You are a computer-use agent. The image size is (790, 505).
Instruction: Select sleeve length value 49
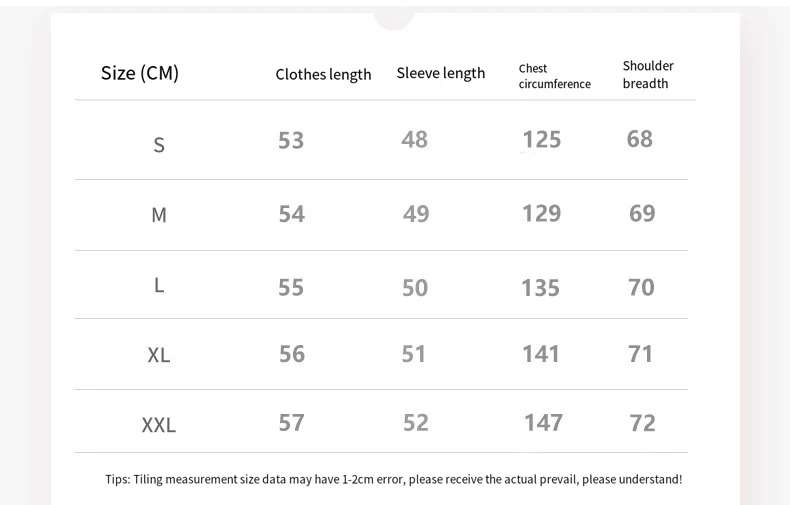click(x=415, y=214)
